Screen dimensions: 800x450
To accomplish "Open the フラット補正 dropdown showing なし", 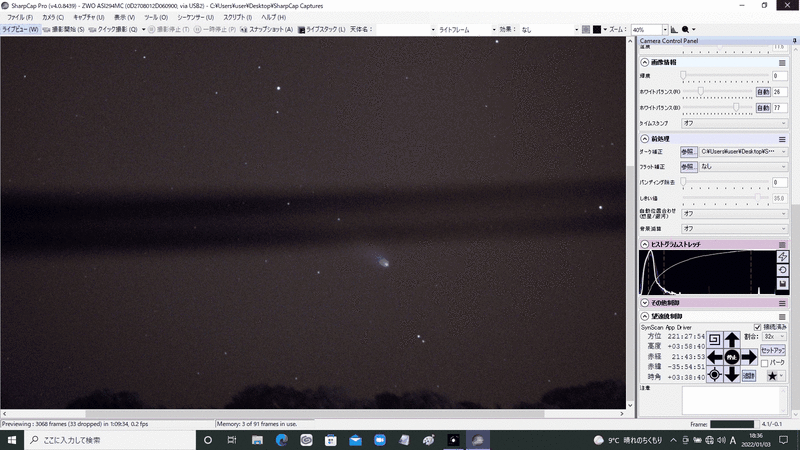I will (743, 167).
